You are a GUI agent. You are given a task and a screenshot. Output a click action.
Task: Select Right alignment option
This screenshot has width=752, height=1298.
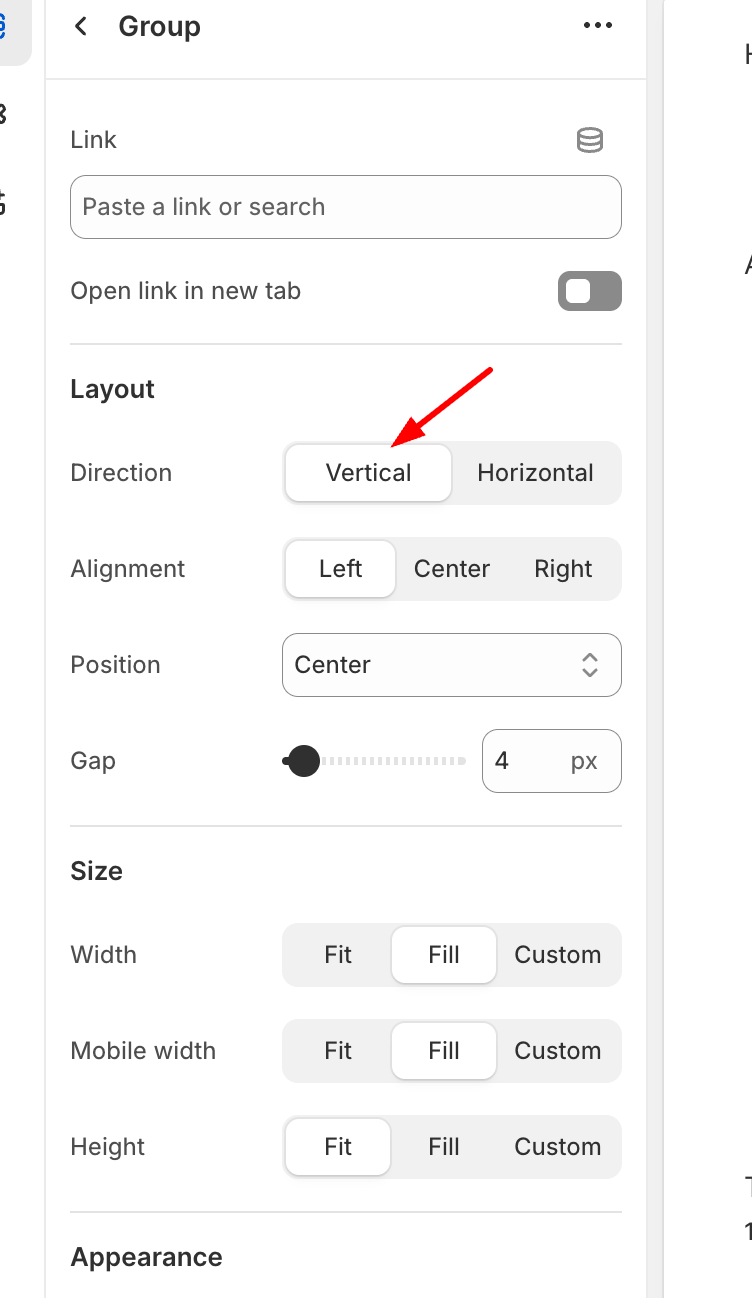point(563,569)
